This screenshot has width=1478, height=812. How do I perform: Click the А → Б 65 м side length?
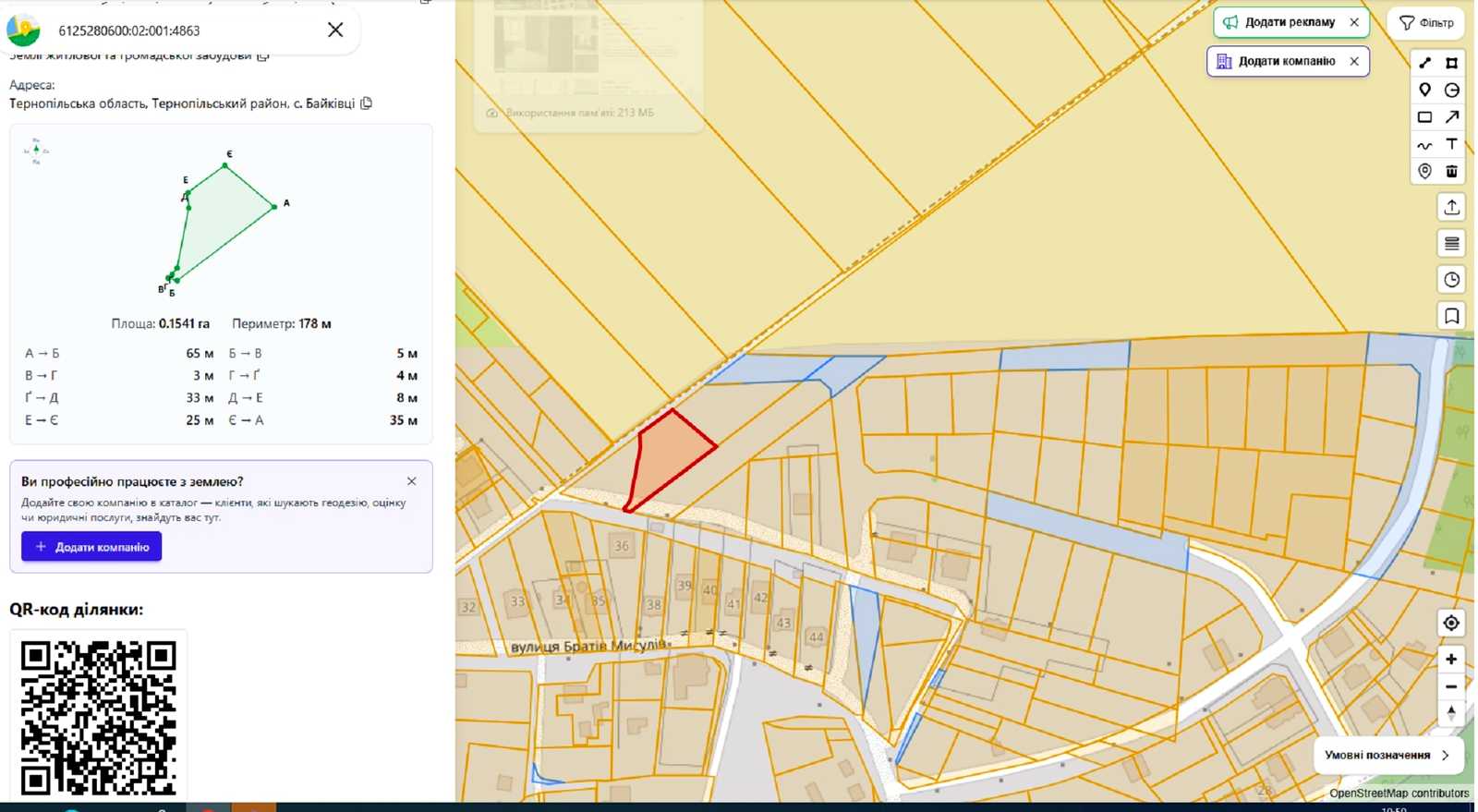[119, 354]
